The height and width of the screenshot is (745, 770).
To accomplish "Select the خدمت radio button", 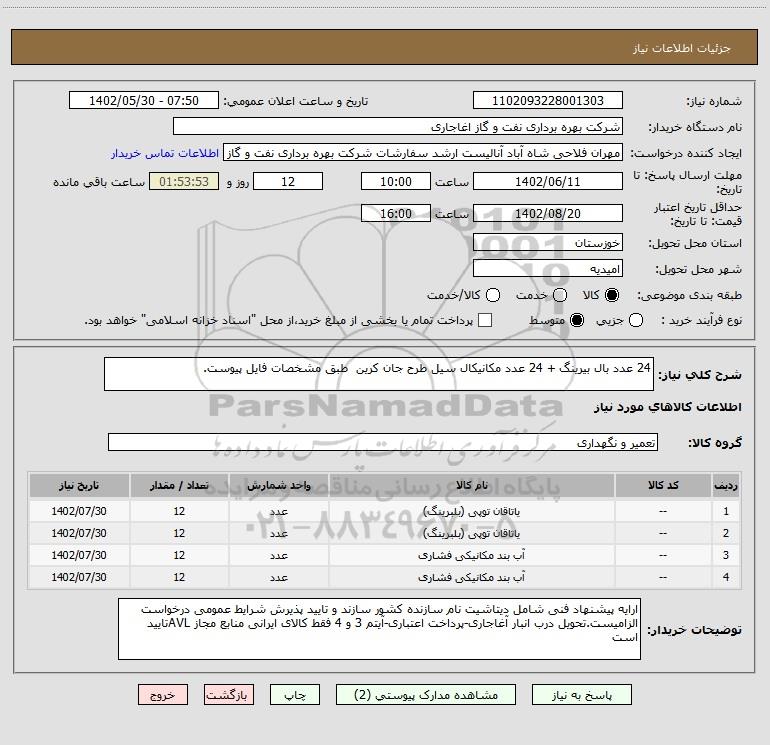I will (560, 295).
